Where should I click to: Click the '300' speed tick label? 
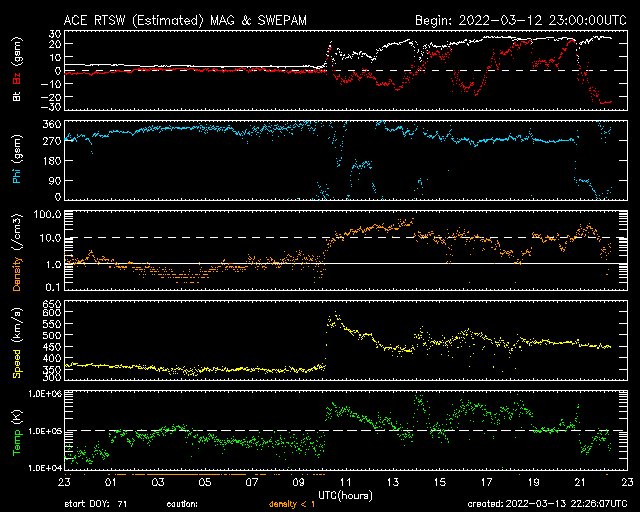point(52,377)
